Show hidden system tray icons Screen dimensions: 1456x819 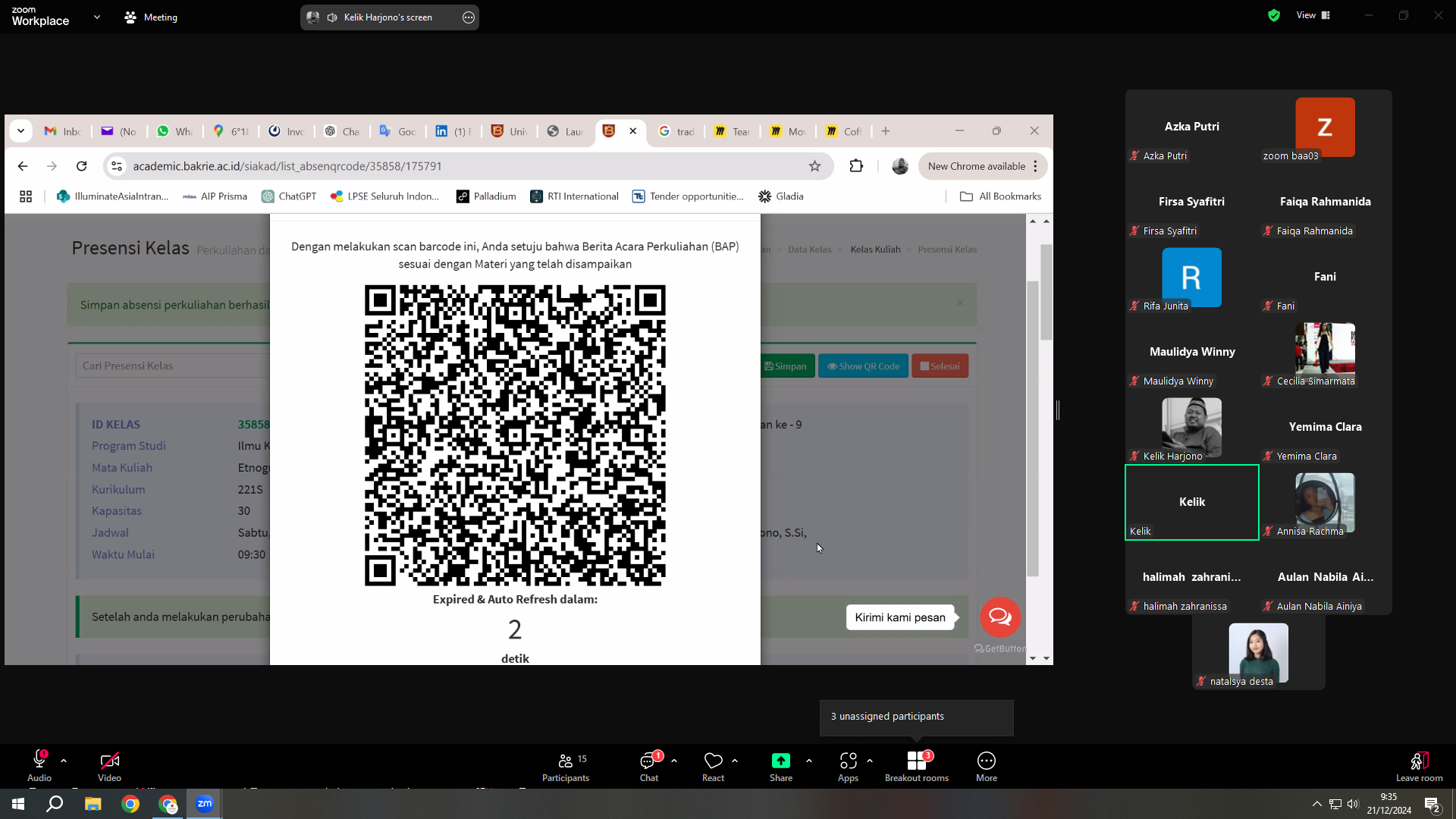(x=1317, y=804)
